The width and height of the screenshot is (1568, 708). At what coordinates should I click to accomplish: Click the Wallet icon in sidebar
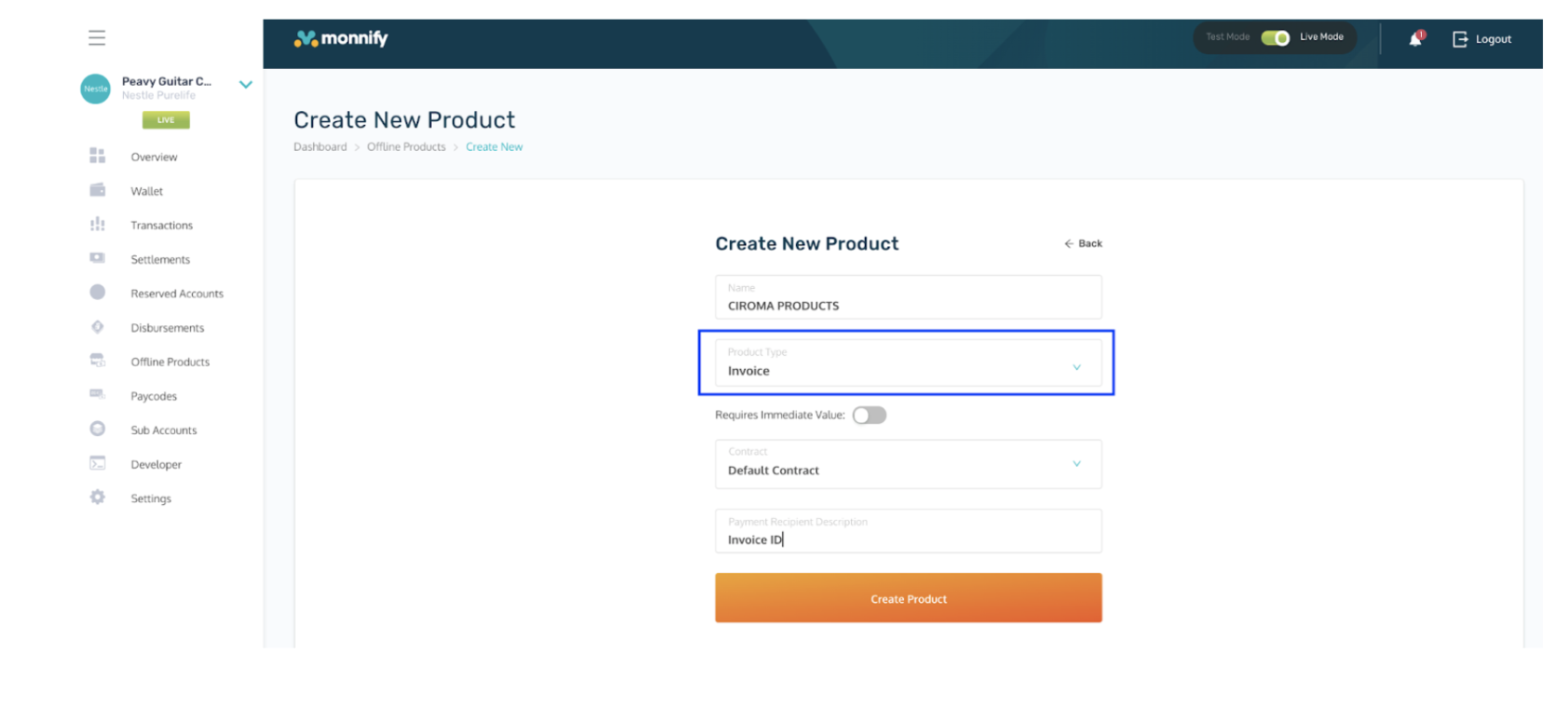(x=97, y=190)
